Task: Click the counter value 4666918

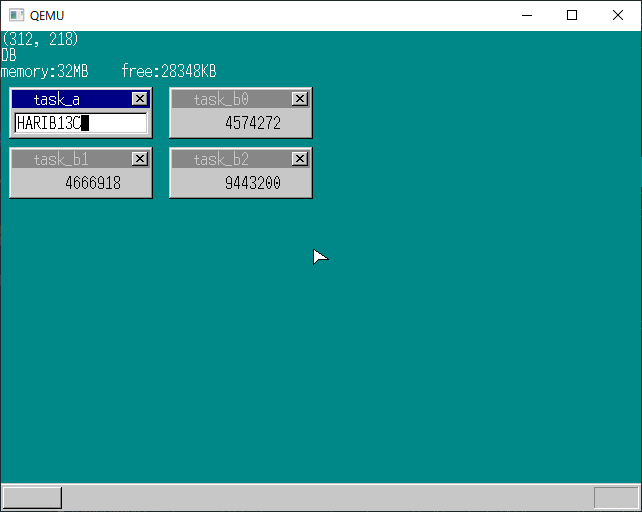Action: (93, 183)
